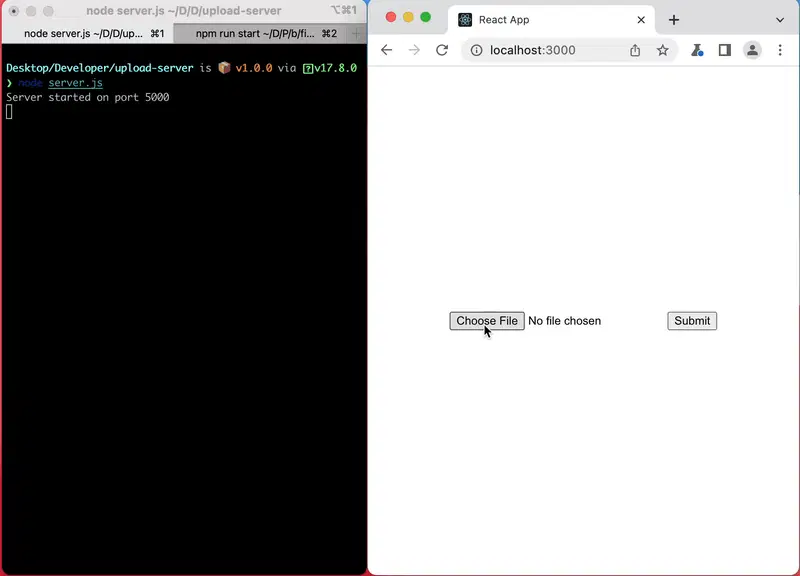The height and width of the screenshot is (576, 800).
Task: Open Chrome Labs flask icon
Action: pos(697,50)
